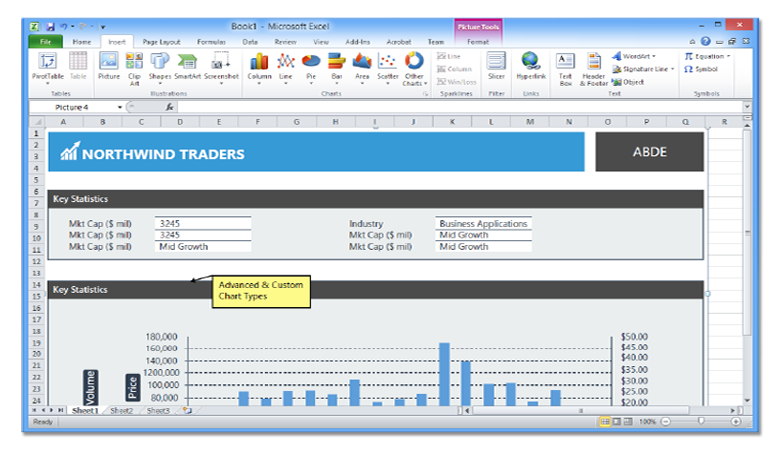The width and height of the screenshot is (780, 451).
Task: Insert a Hyperlink
Action: [x=531, y=66]
